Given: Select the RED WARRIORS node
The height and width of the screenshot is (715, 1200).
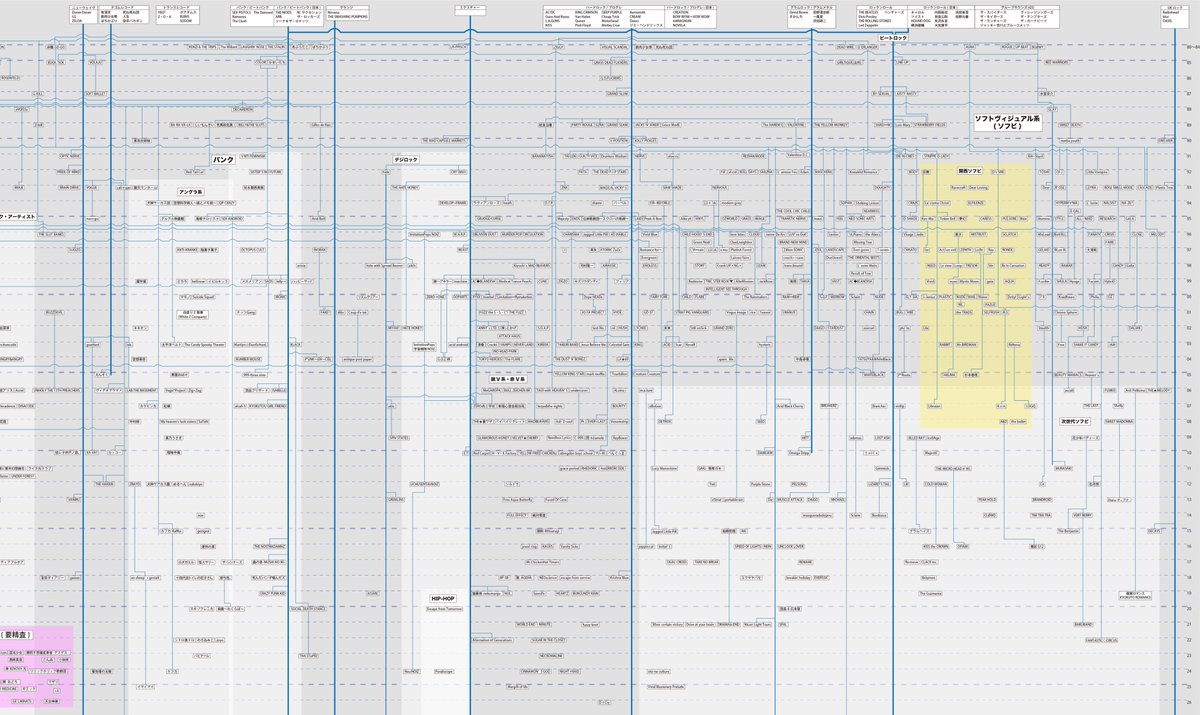Looking at the screenshot, I should [1059, 64].
